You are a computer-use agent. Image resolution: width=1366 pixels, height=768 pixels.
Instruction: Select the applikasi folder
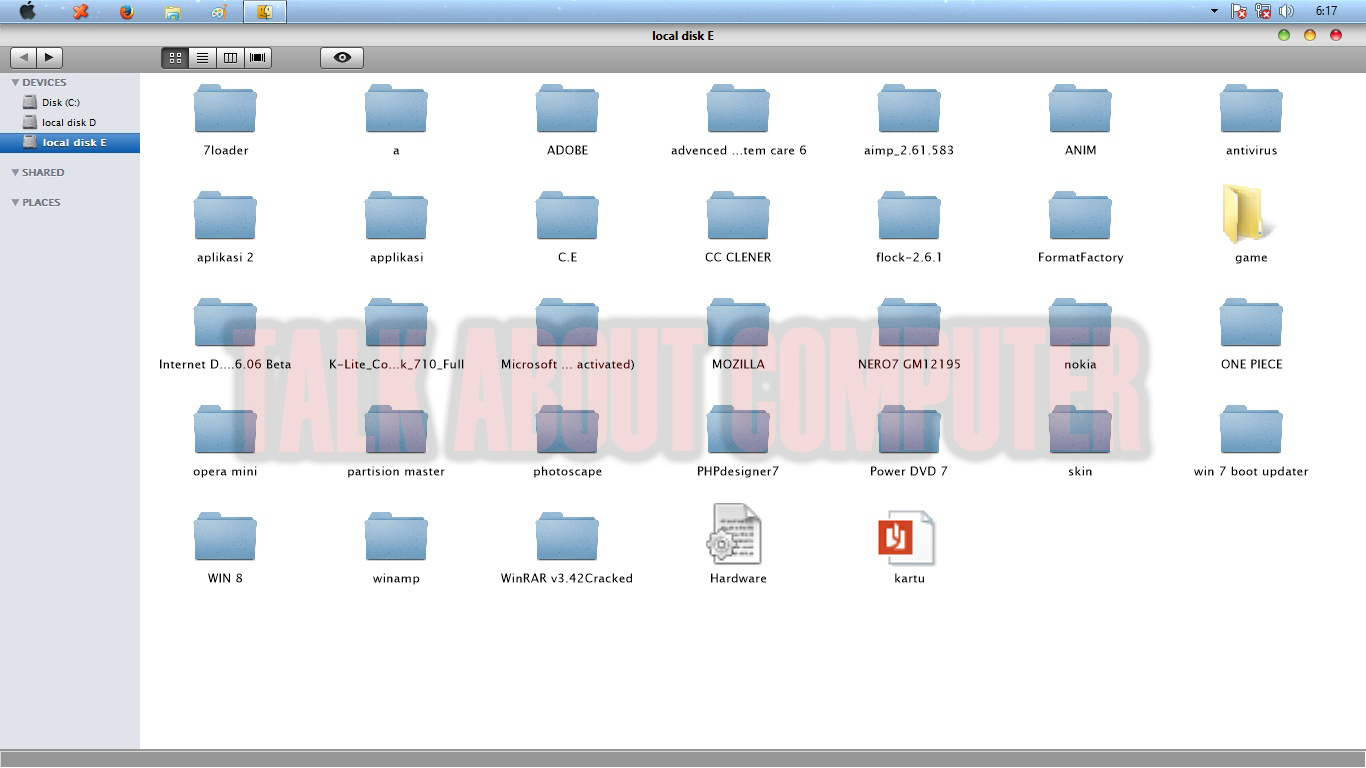[396, 227]
